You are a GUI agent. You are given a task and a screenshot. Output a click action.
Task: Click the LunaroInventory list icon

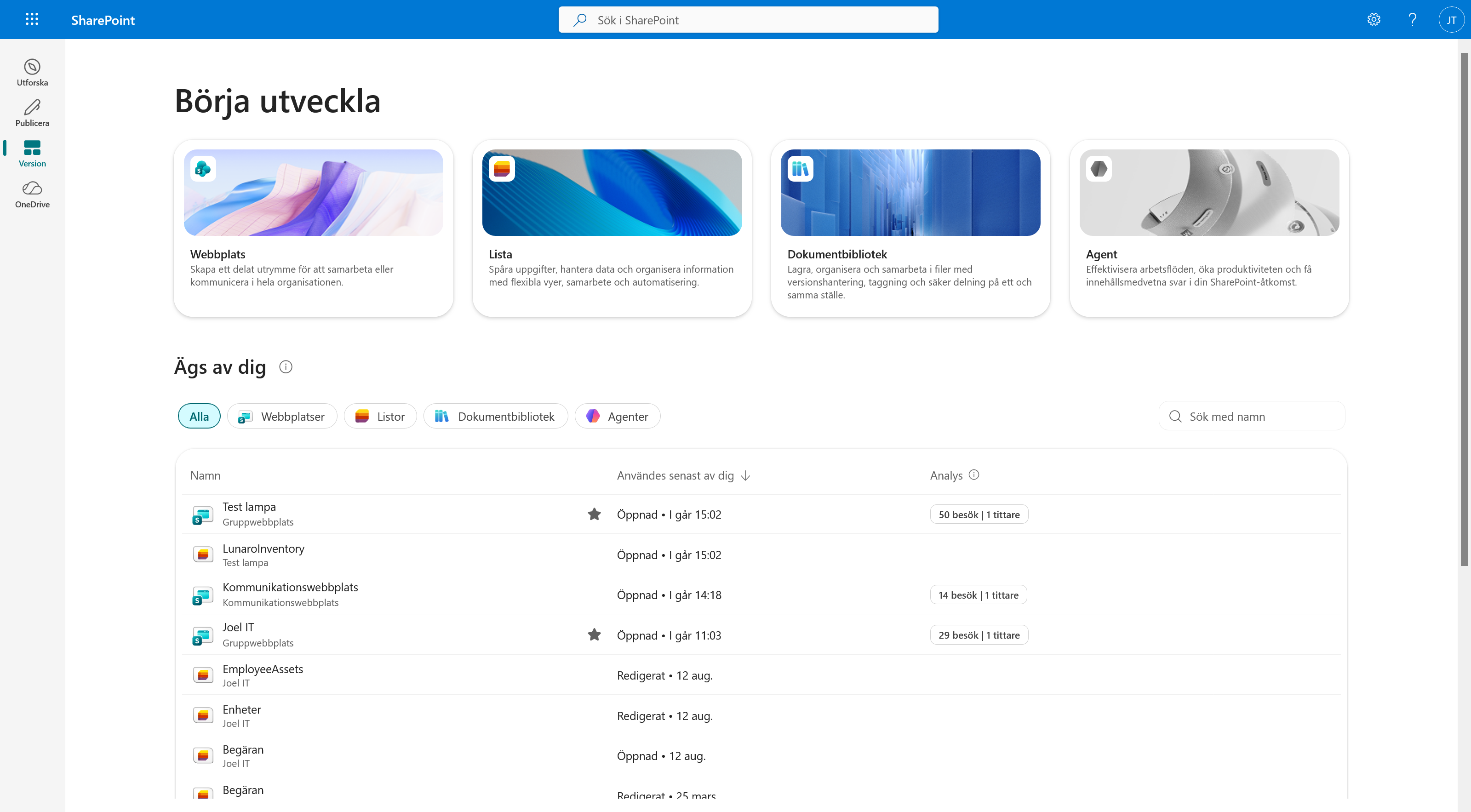coord(203,555)
